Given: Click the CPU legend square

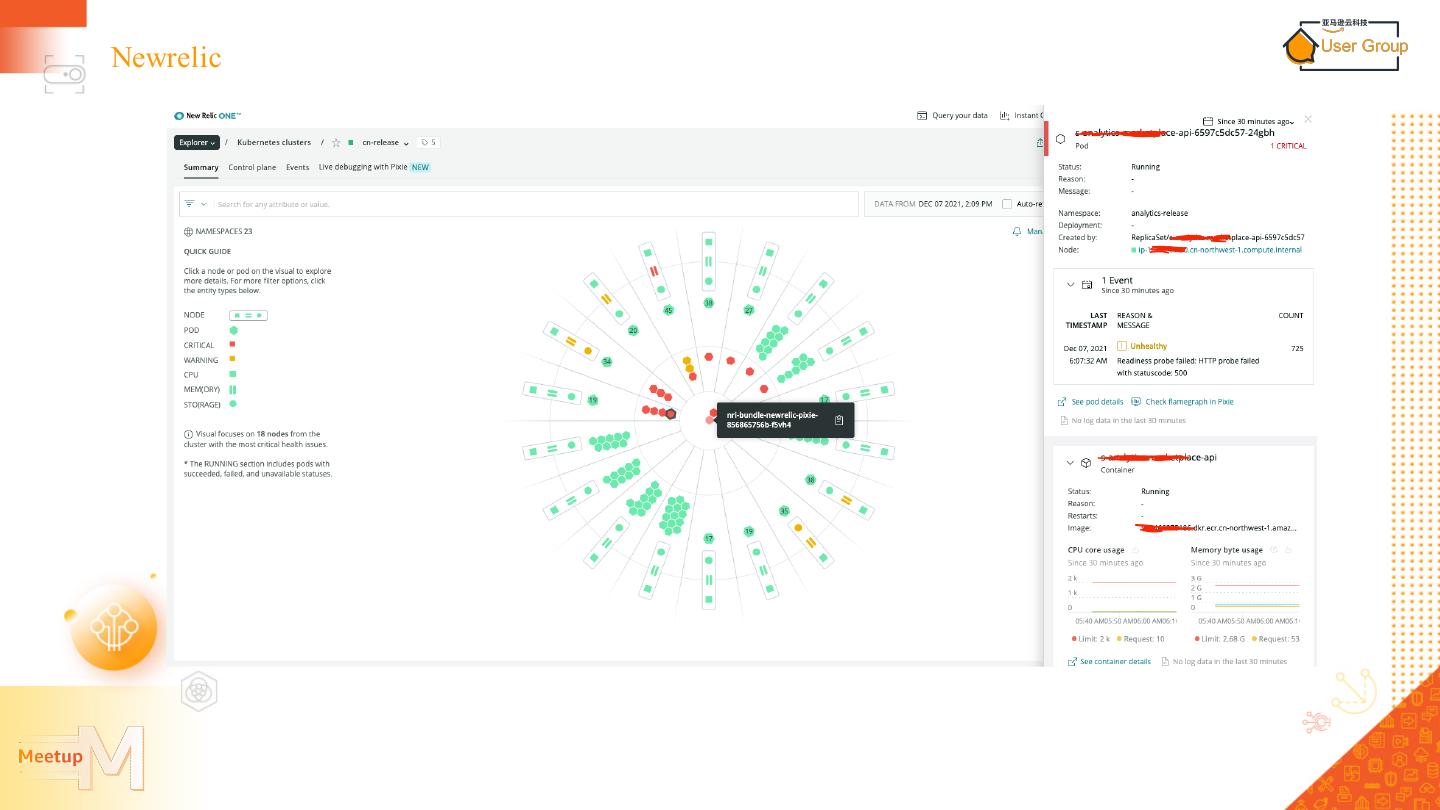Looking at the screenshot, I should (233, 375).
